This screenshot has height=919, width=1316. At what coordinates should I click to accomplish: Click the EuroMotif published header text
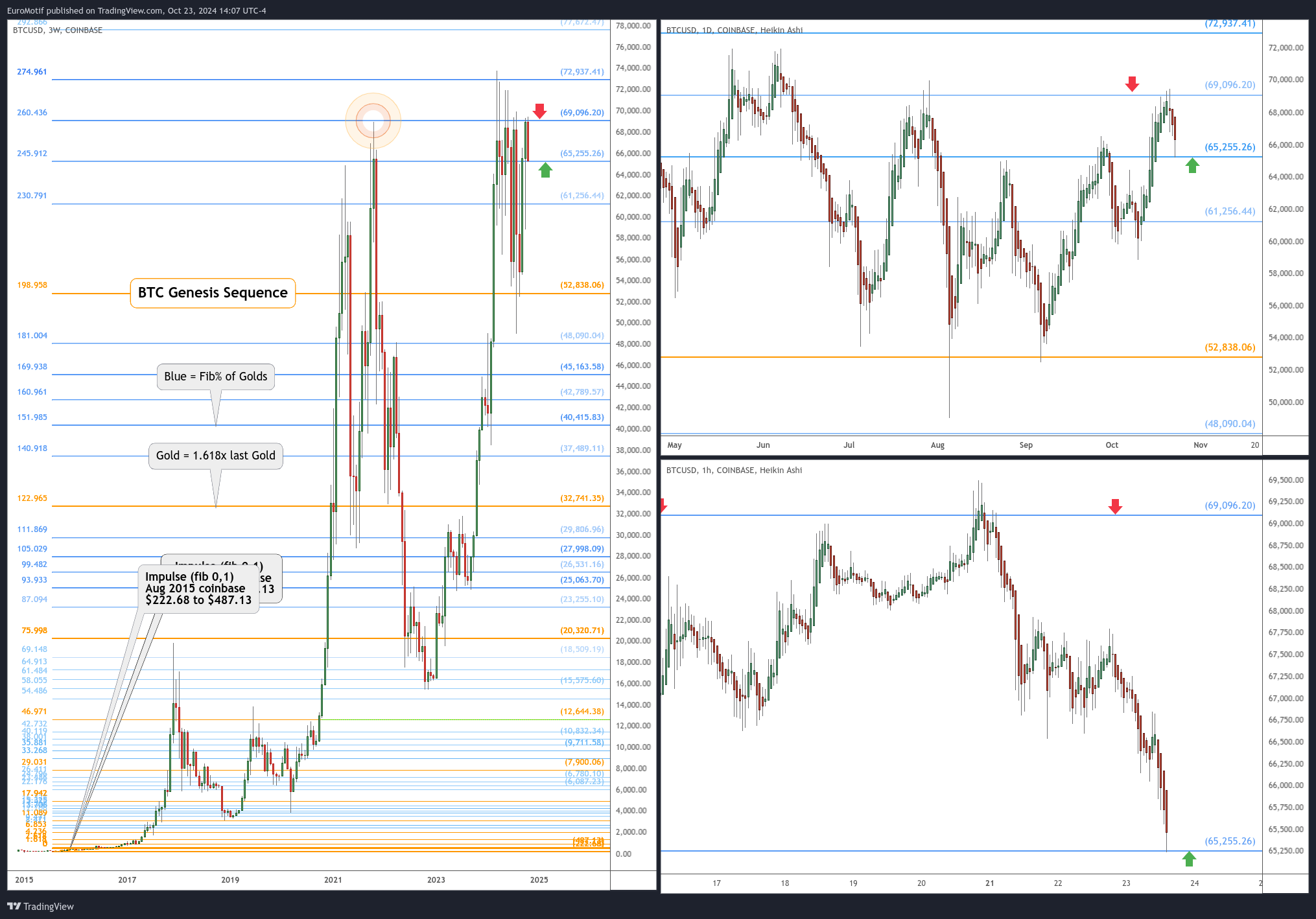tap(137, 10)
